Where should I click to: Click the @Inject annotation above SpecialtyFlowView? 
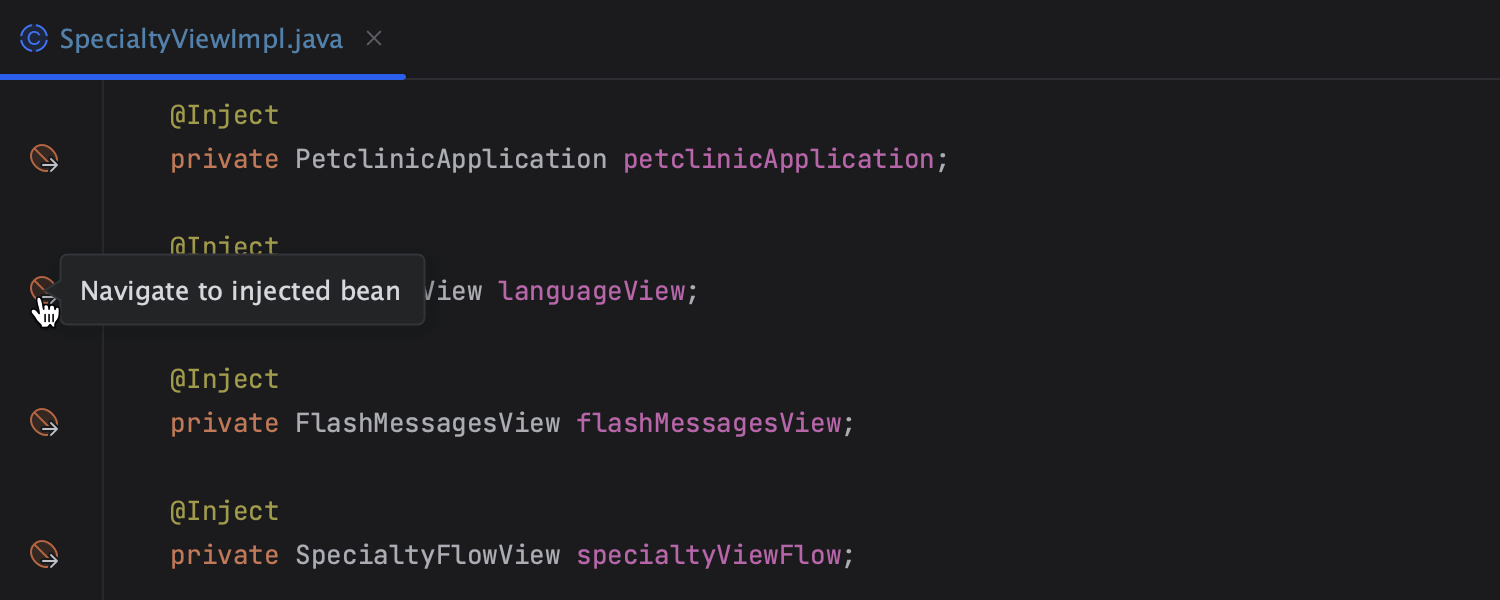coord(224,512)
